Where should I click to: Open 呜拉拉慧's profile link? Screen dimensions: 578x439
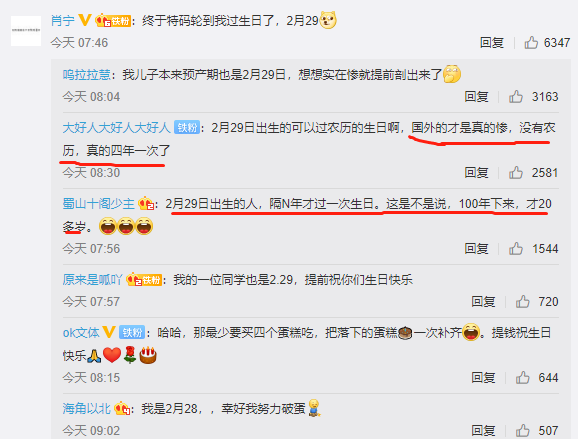[87, 75]
